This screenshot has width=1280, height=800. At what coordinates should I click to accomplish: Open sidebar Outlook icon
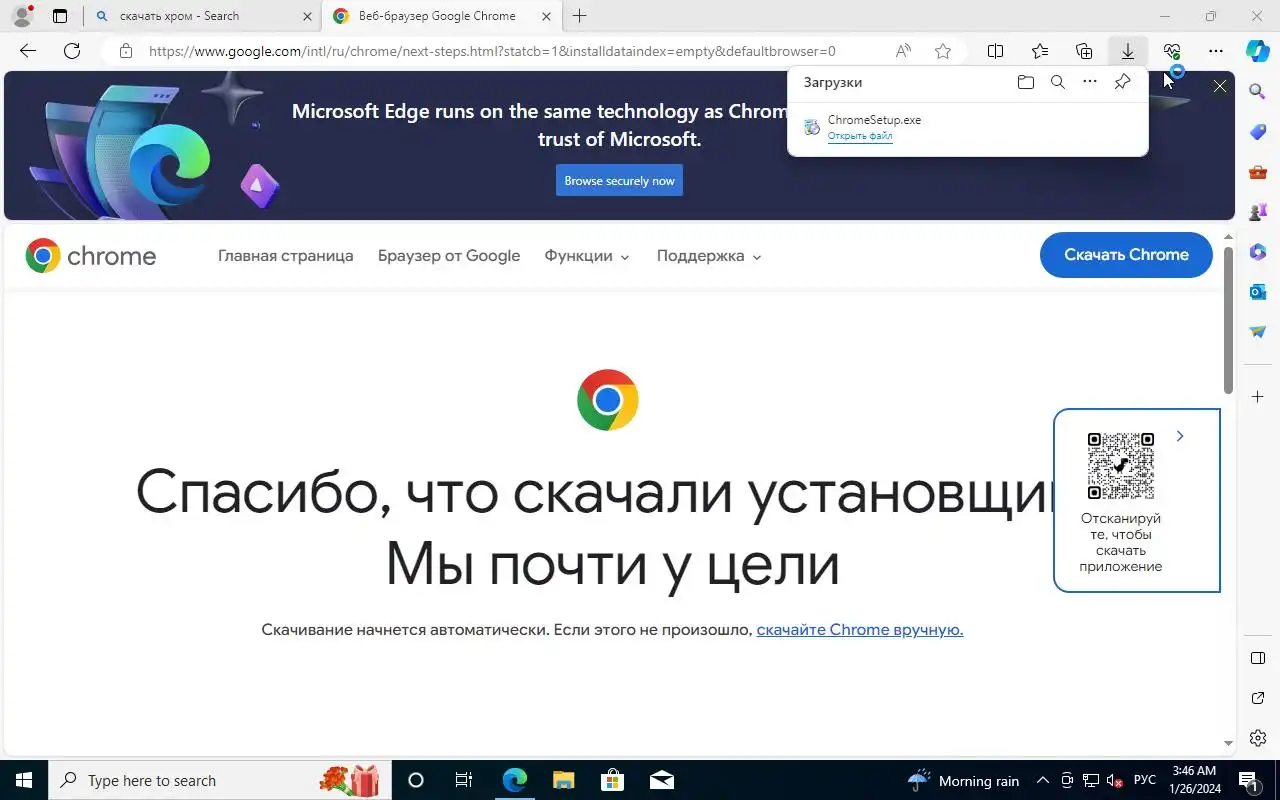pos(1258,292)
